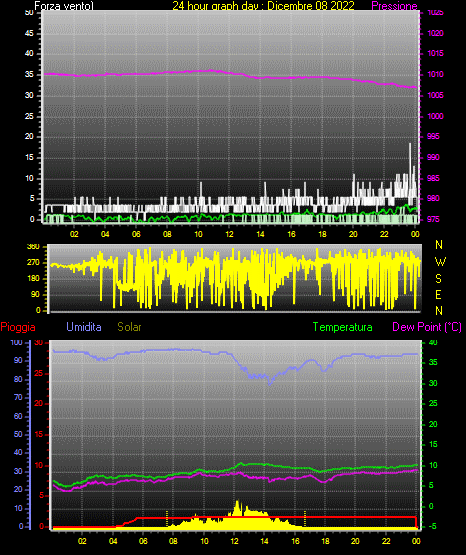Click the W compass direction label
466x555 pixels.
tap(440, 262)
